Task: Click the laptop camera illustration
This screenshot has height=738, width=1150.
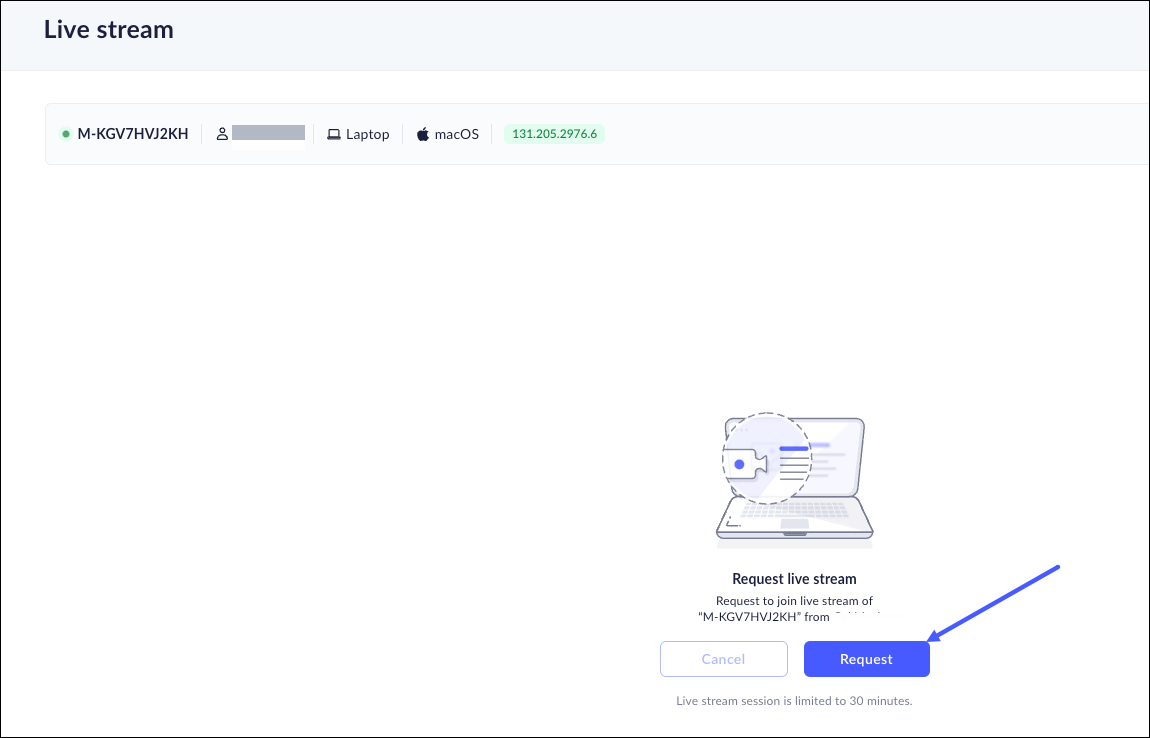Action: [x=794, y=480]
